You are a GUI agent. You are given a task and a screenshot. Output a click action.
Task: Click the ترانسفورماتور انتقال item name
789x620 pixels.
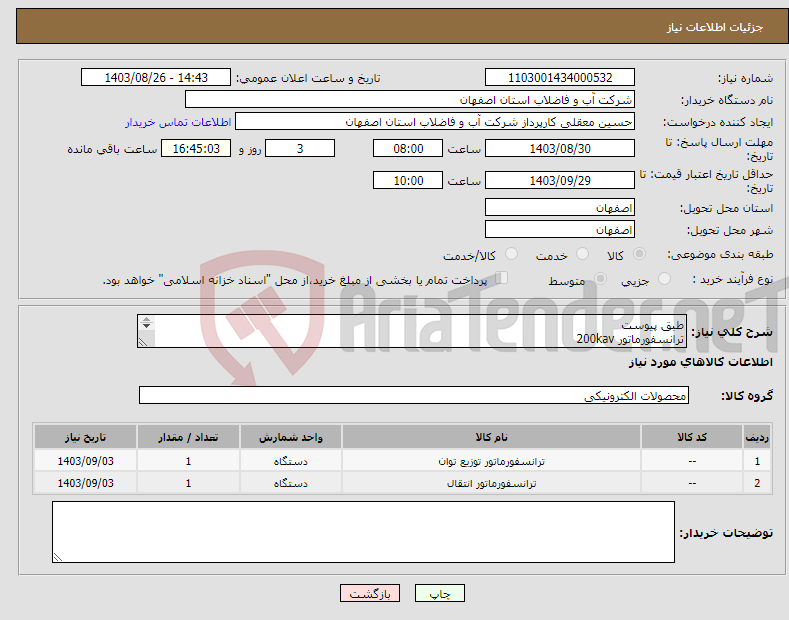492,484
